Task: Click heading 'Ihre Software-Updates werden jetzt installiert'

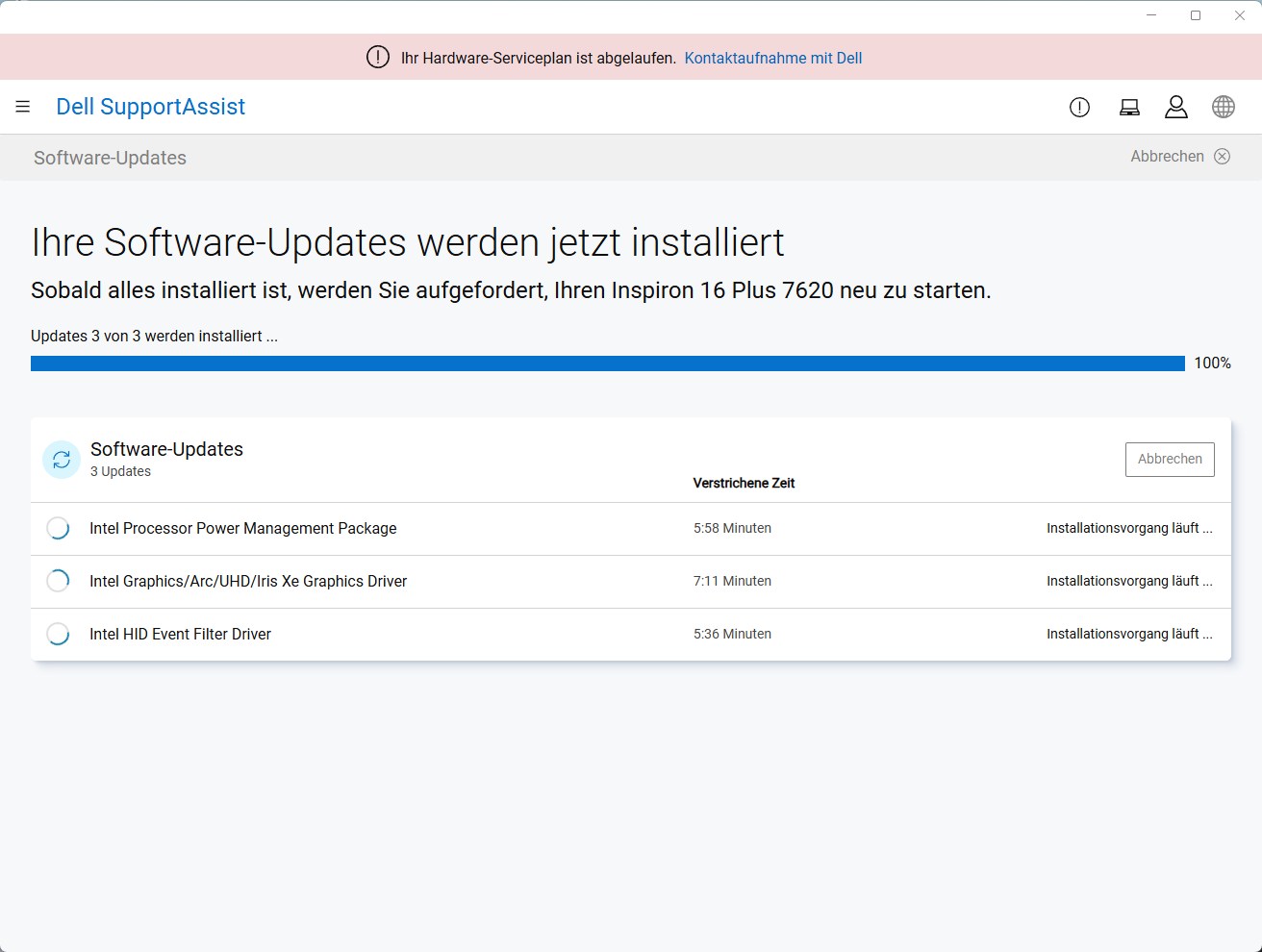Action: click(x=408, y=242)
